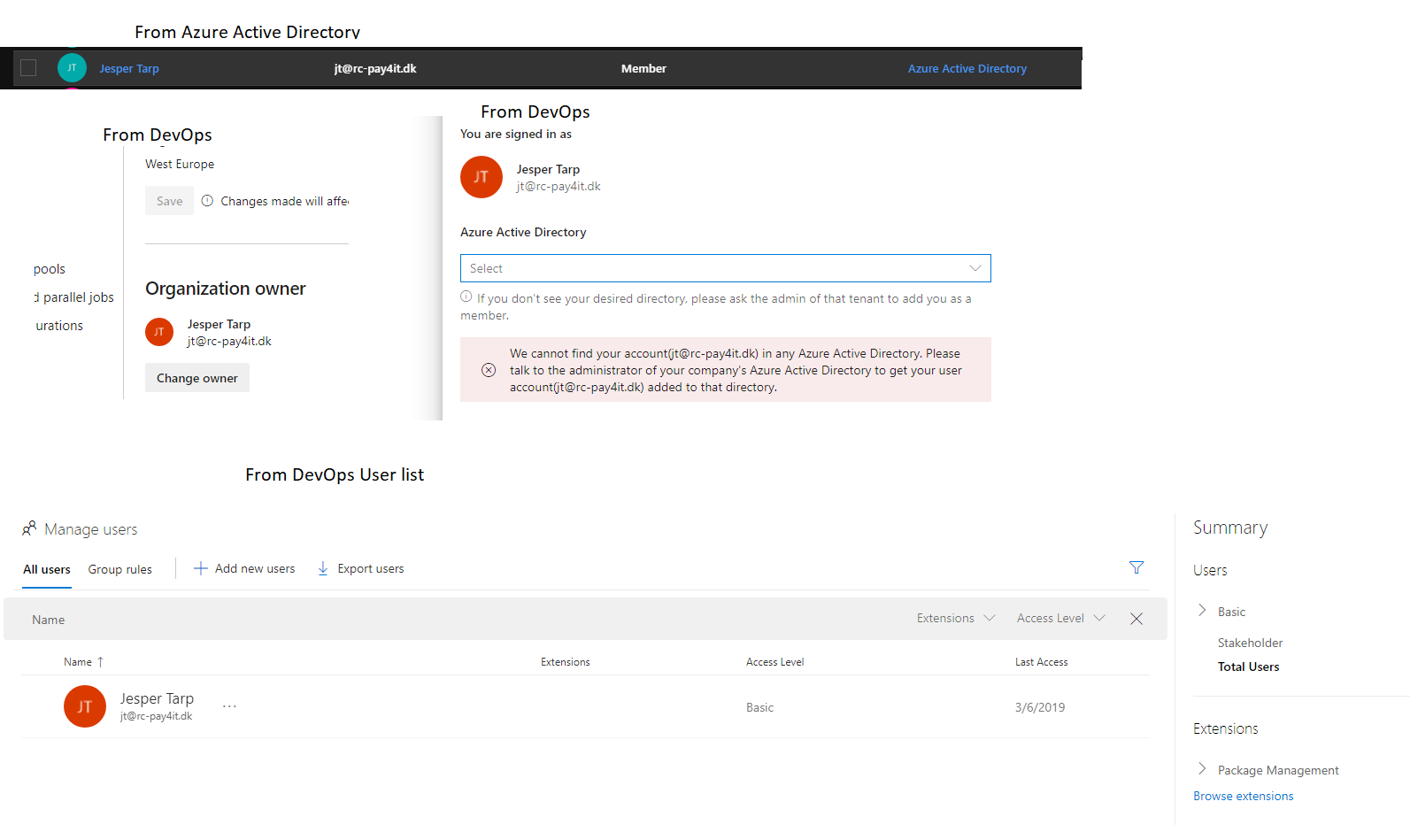This screenshot has height=840, width=1410.
Task: Click the Stakeholder summary entry
Action: [1250, 643]
